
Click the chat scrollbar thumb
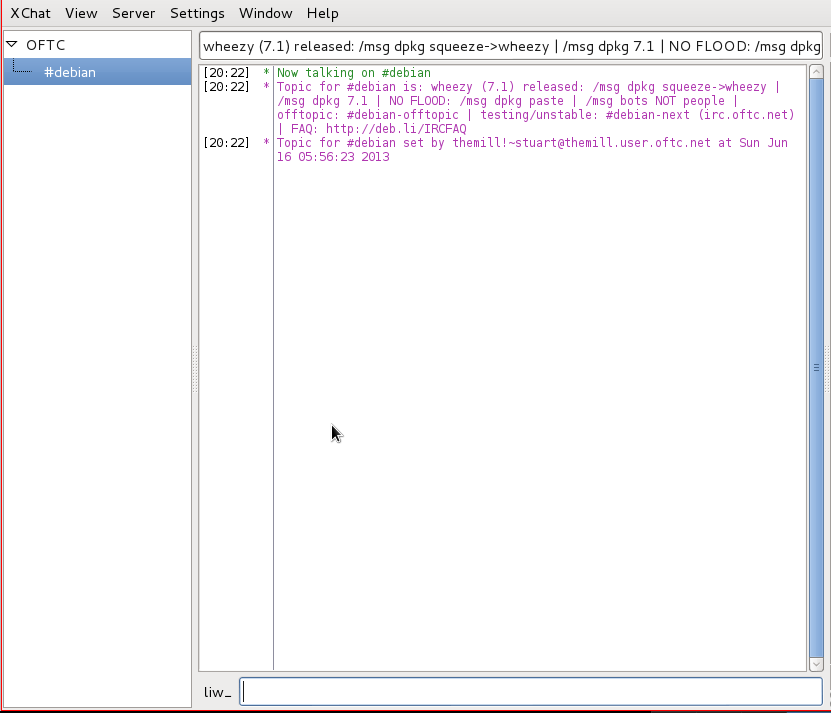coord(816,367)
